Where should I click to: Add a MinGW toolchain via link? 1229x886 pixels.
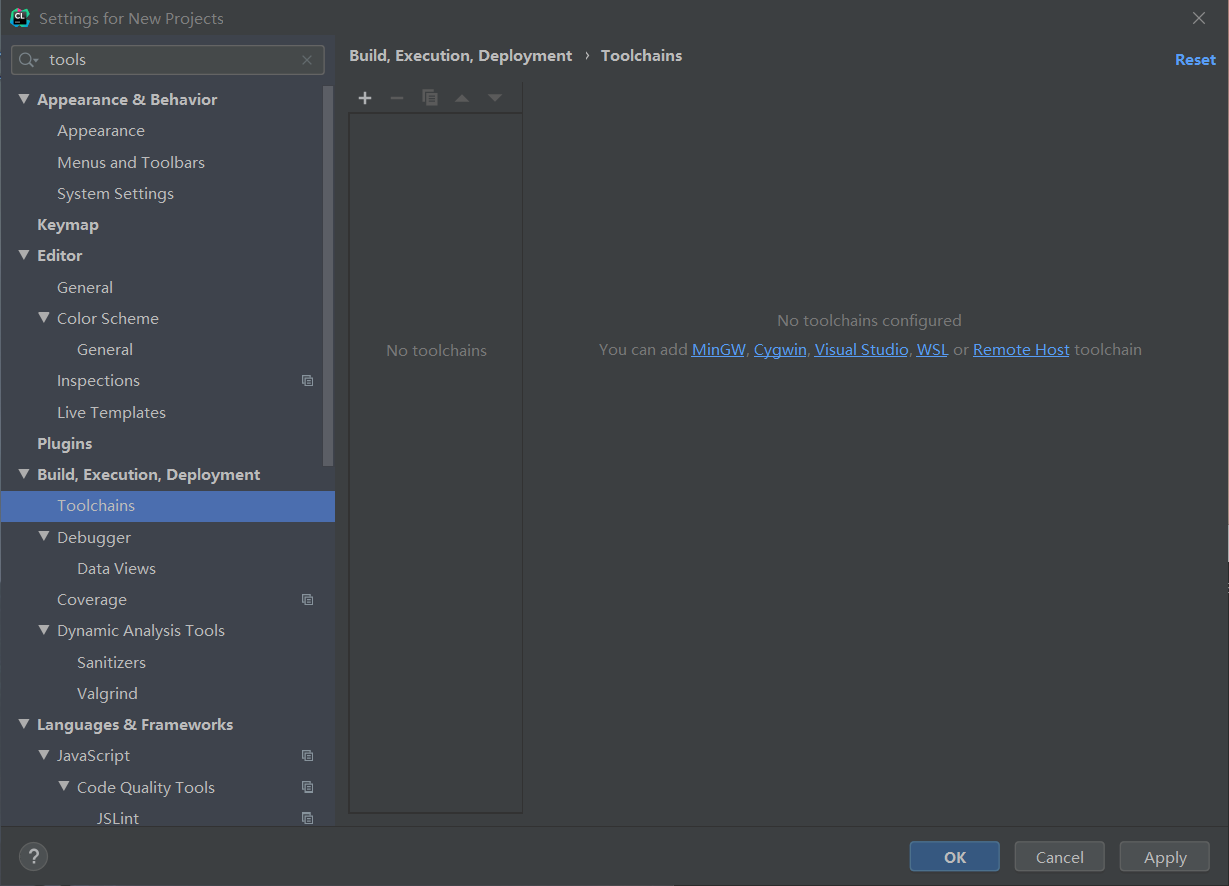718,350
